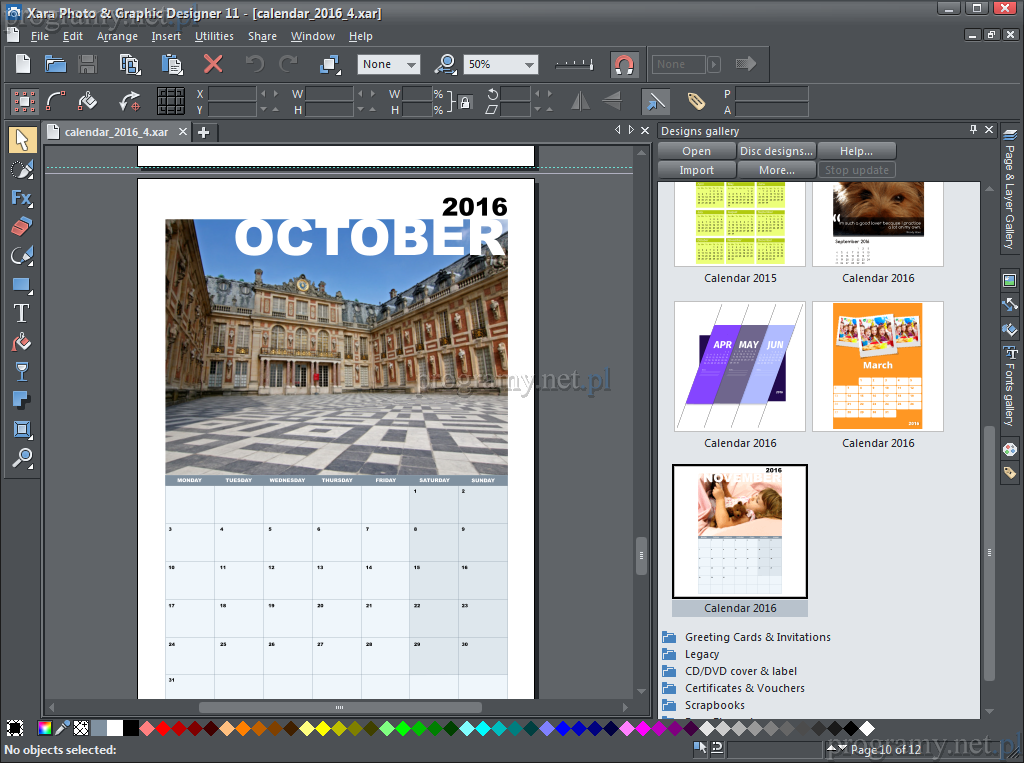Toggle the red magnet snap button
Viewport: 1024px width, 763px height.
pyautogui.click(x=624, y=64)
